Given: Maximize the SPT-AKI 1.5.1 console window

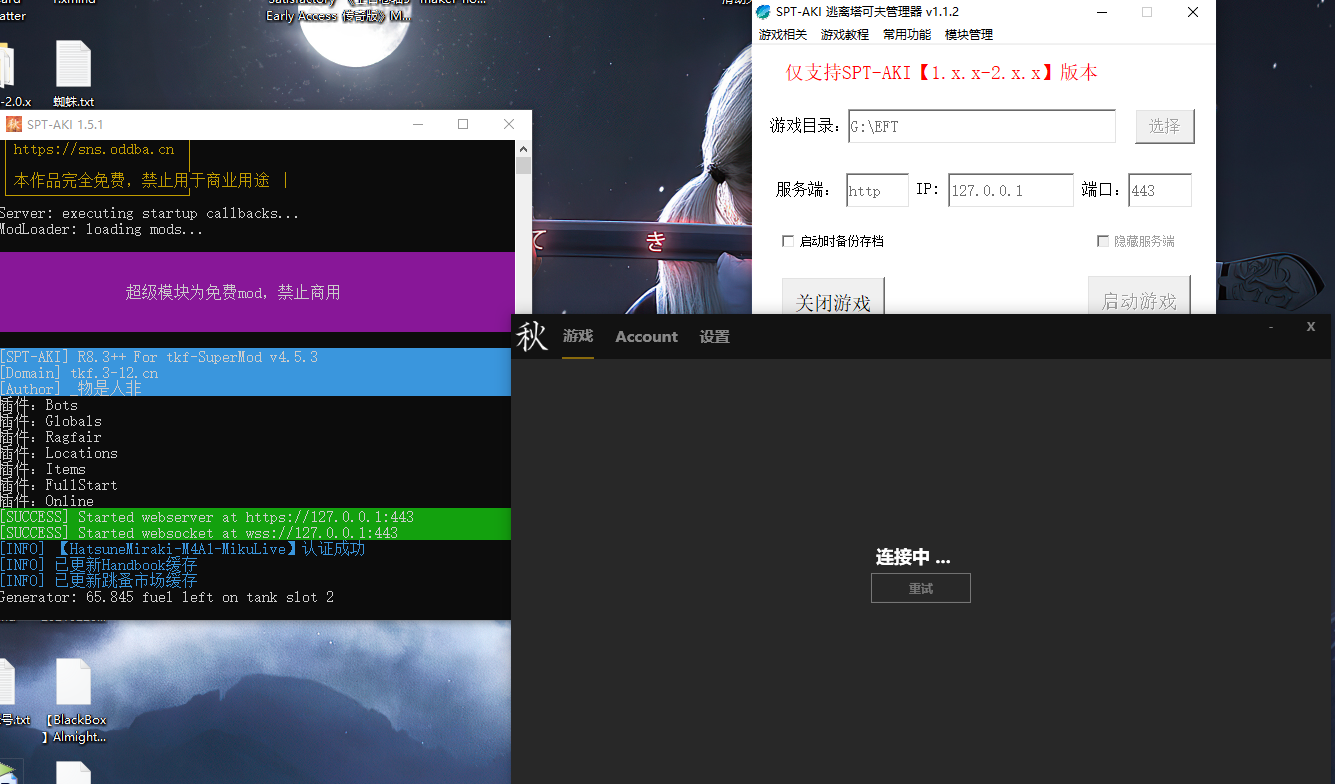Looking at the screenshot, I should 463,124.
